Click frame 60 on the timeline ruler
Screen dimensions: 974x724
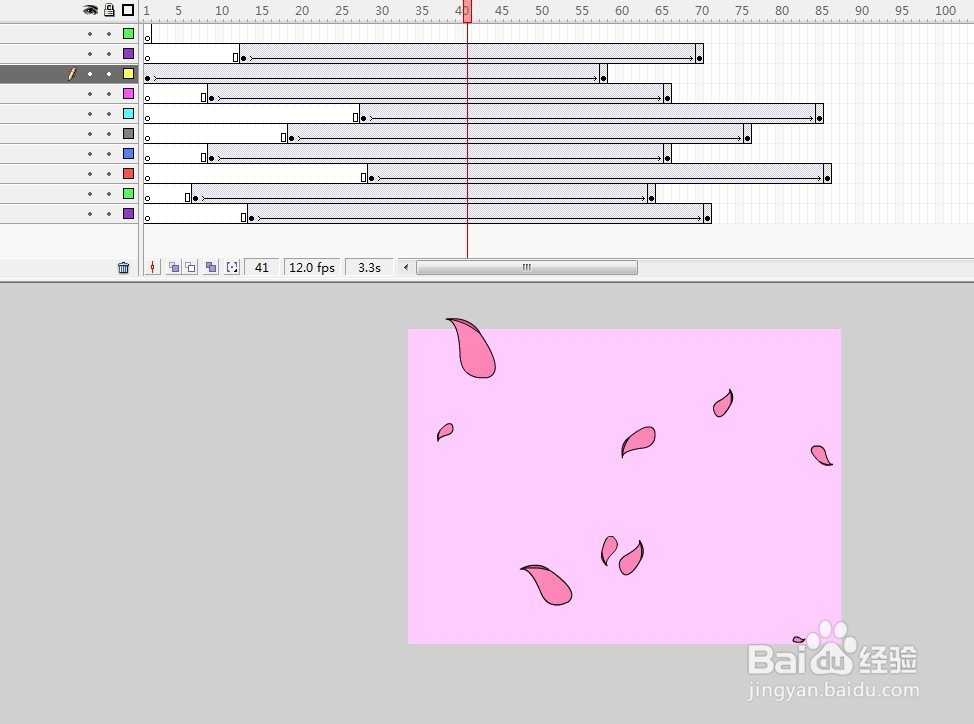click(622, 11)
